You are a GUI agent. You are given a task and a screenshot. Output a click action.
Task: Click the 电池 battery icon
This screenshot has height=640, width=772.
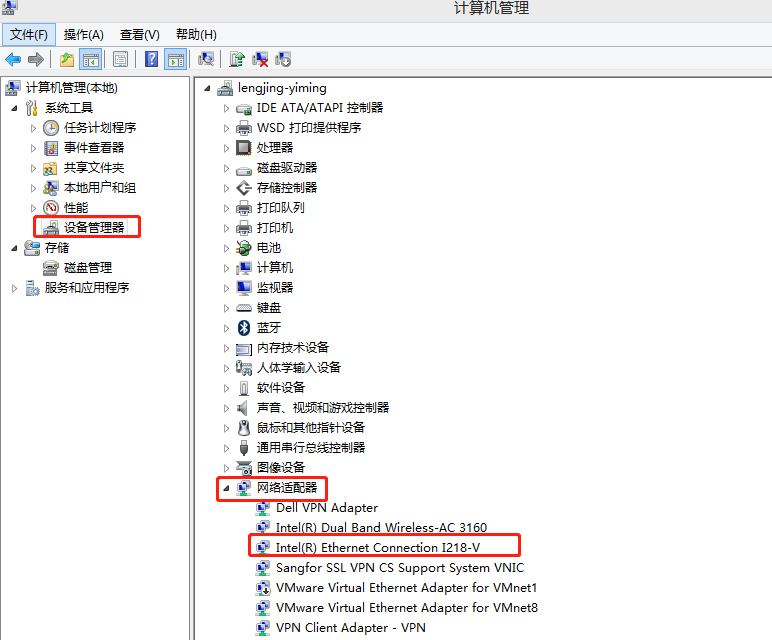244,248
